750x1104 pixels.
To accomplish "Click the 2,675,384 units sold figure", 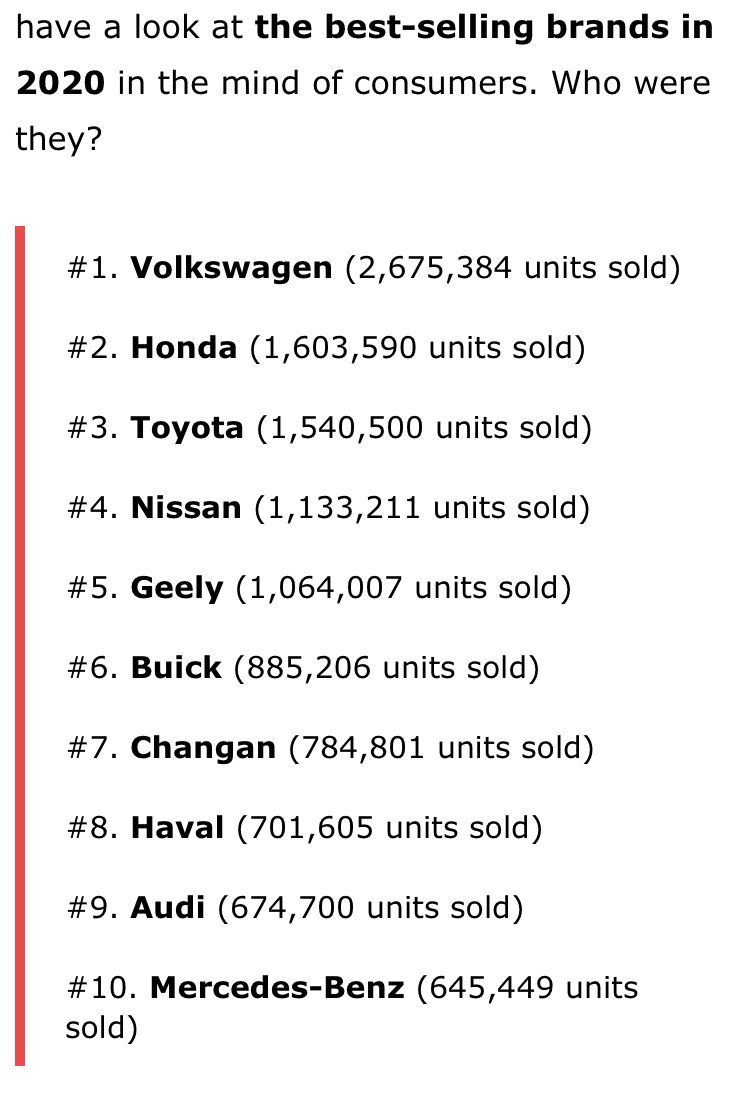I will pyautogui.click(x=513, y=268).
